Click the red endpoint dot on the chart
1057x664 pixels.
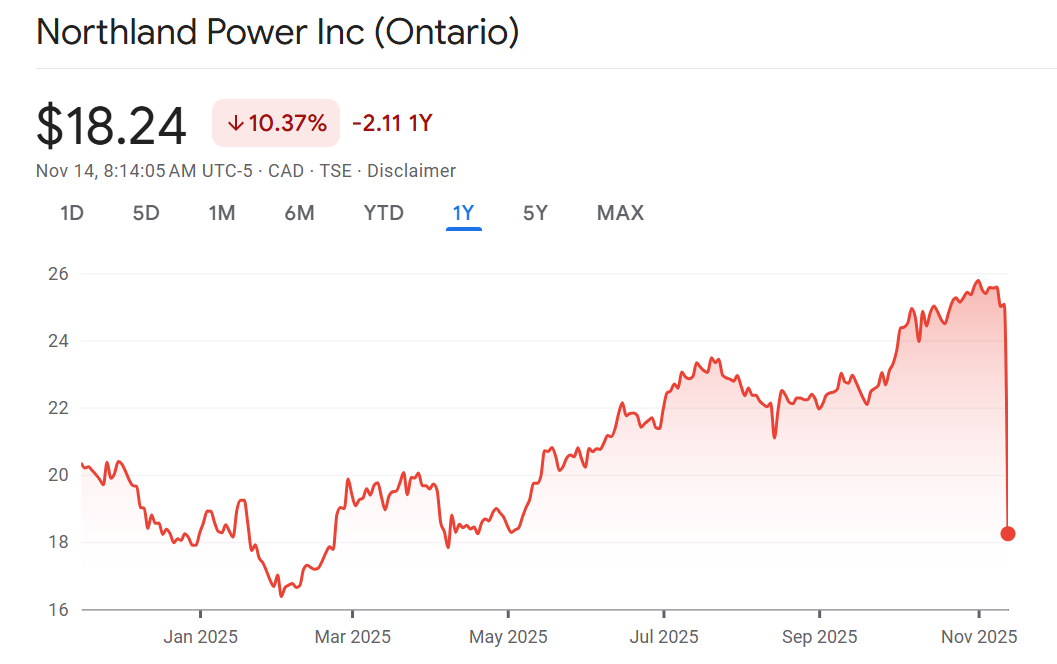pyautogui.click(x=1008, y=534)
